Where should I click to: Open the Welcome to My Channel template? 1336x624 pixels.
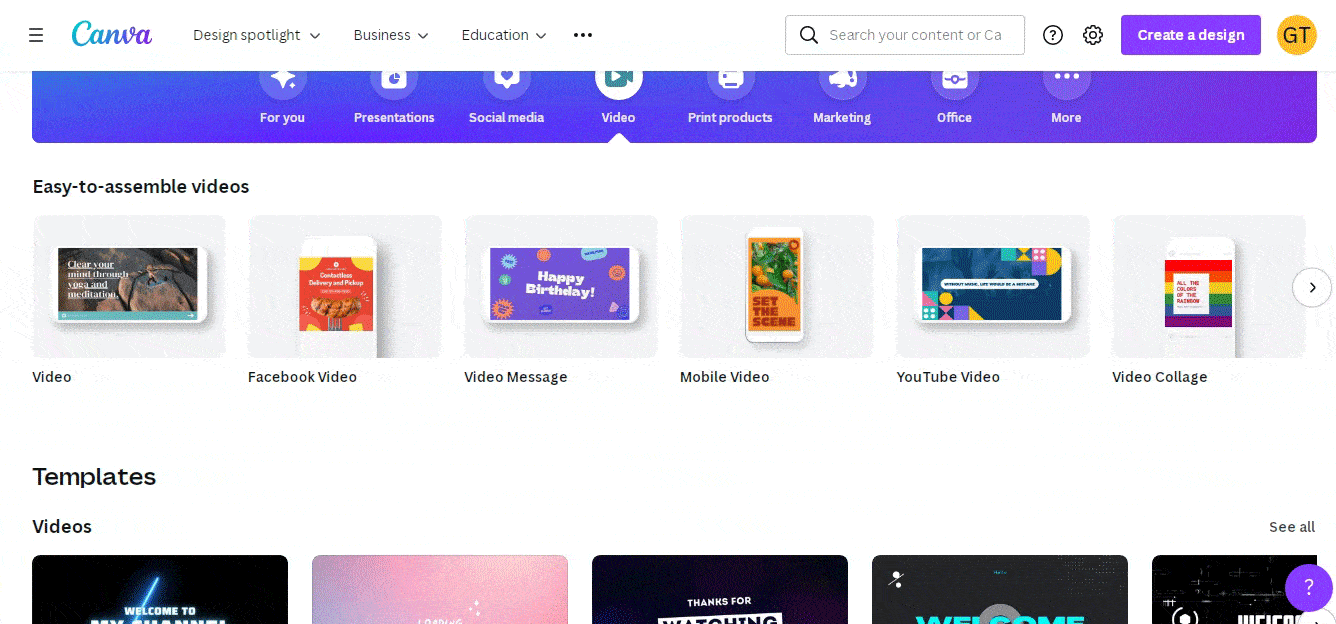(160, 590)
